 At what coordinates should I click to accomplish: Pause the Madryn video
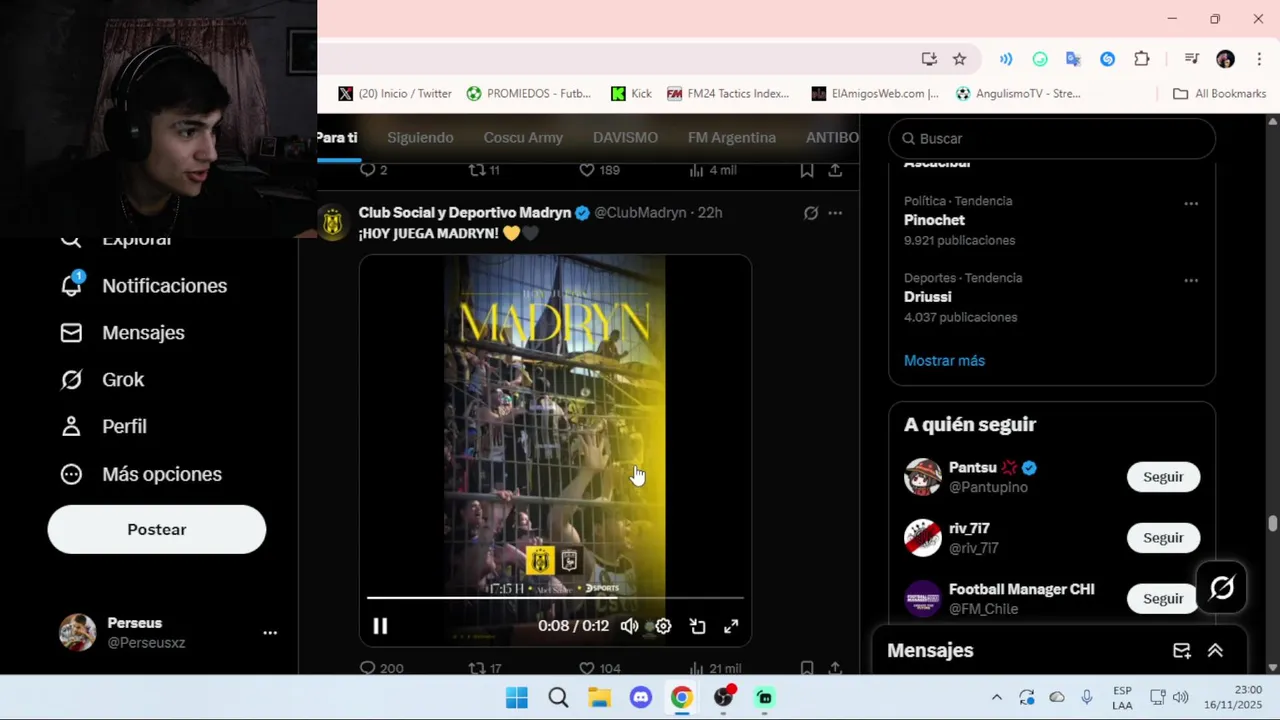click(x=380, y=626)
